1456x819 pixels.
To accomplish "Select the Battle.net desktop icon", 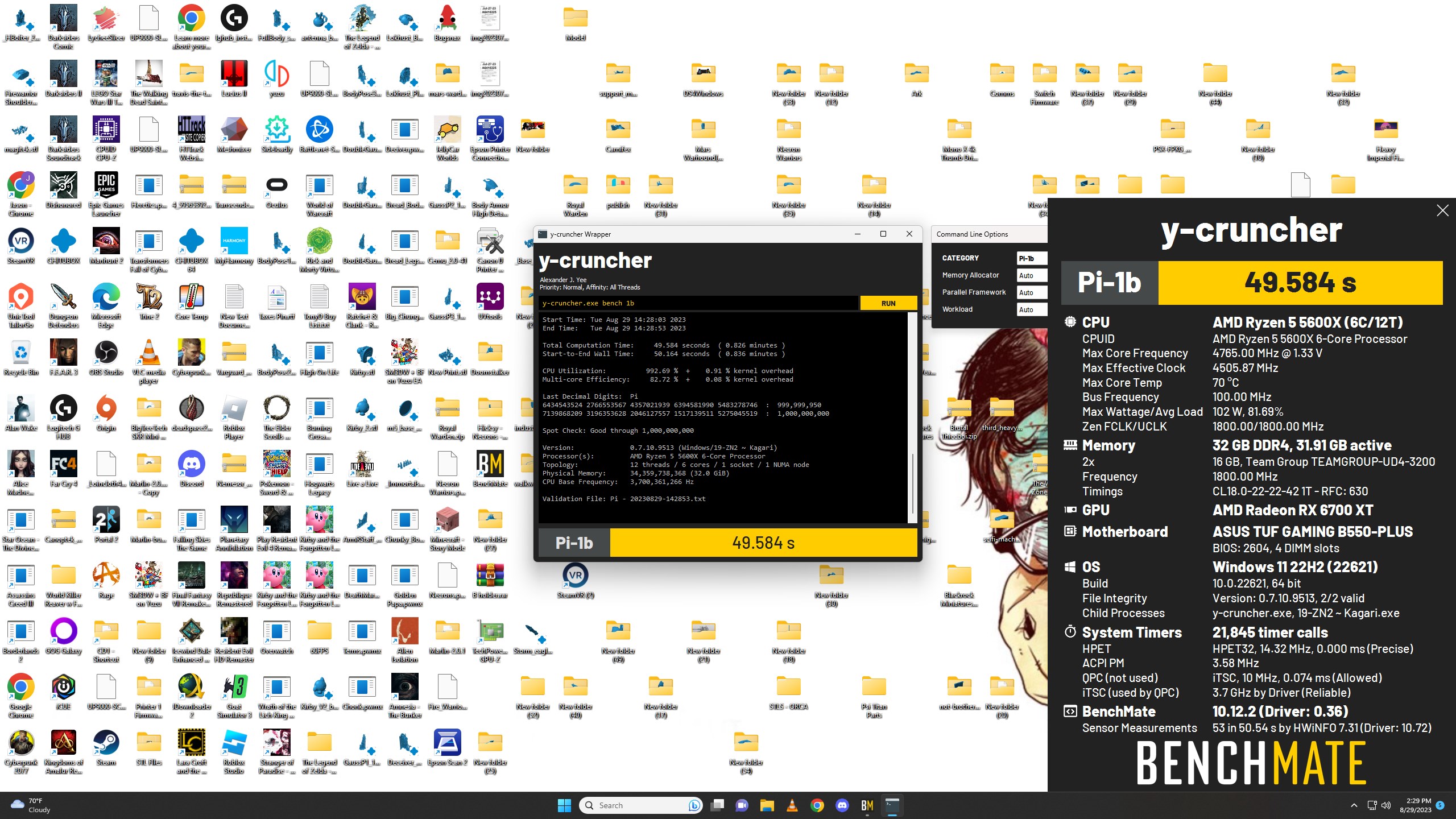I will [320, 135].
